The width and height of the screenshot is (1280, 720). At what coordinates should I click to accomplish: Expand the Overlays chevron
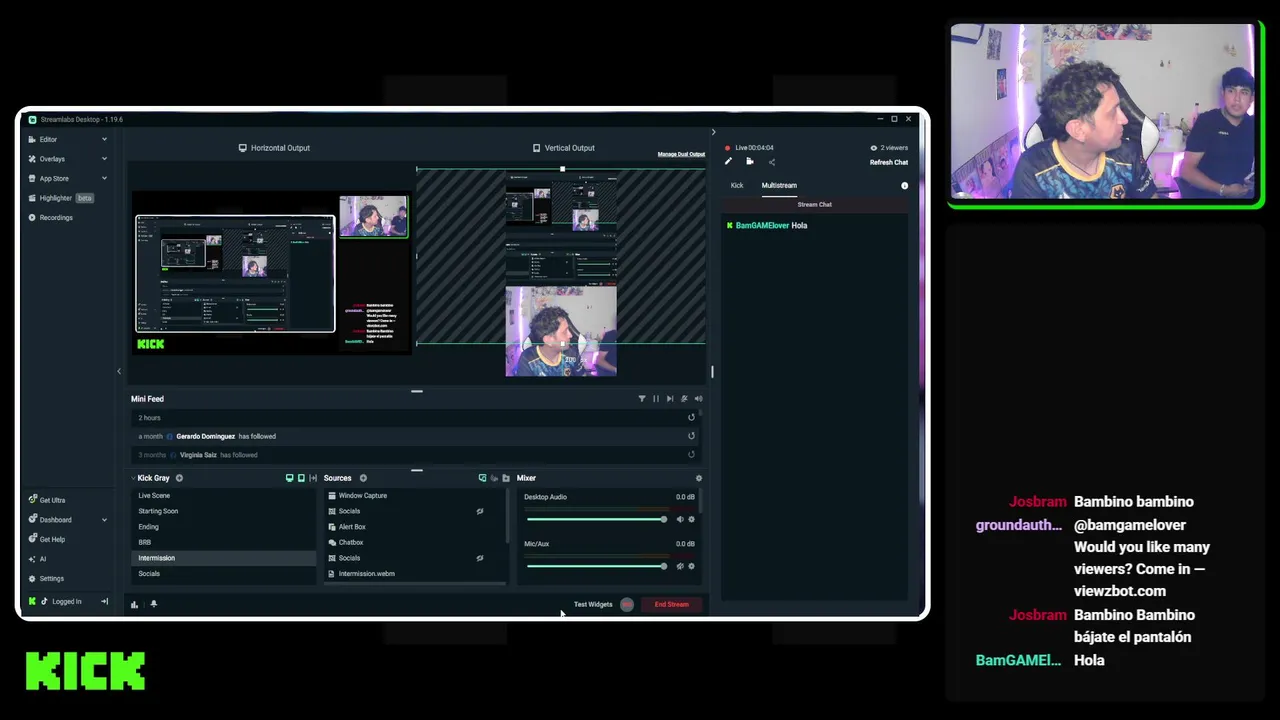pyautogui.click(x=104, y=159)
